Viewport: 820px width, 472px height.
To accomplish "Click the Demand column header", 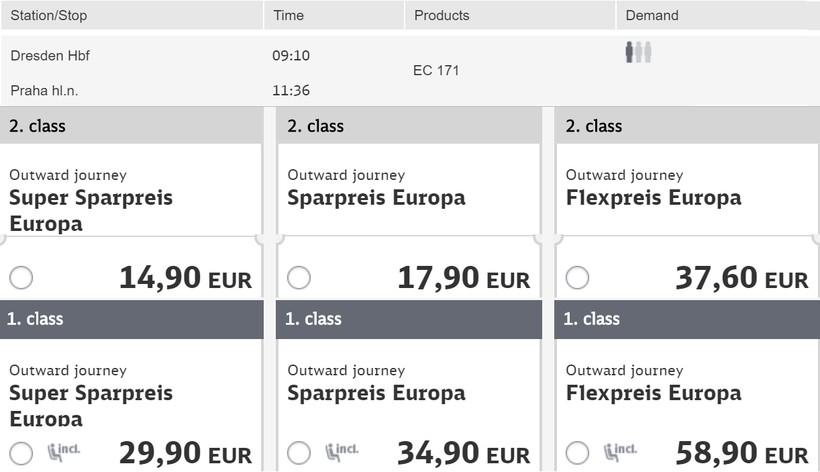I will [x=651, y=15].
